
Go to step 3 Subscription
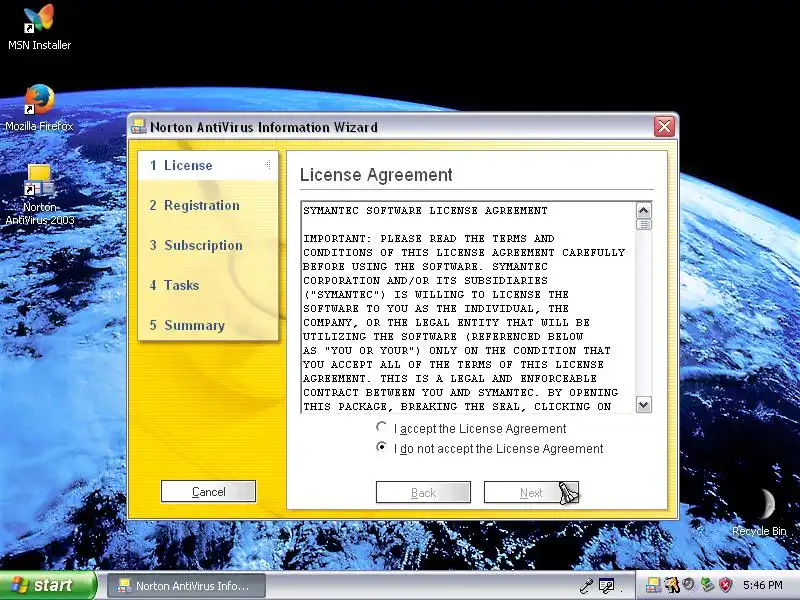click(196, 245)
